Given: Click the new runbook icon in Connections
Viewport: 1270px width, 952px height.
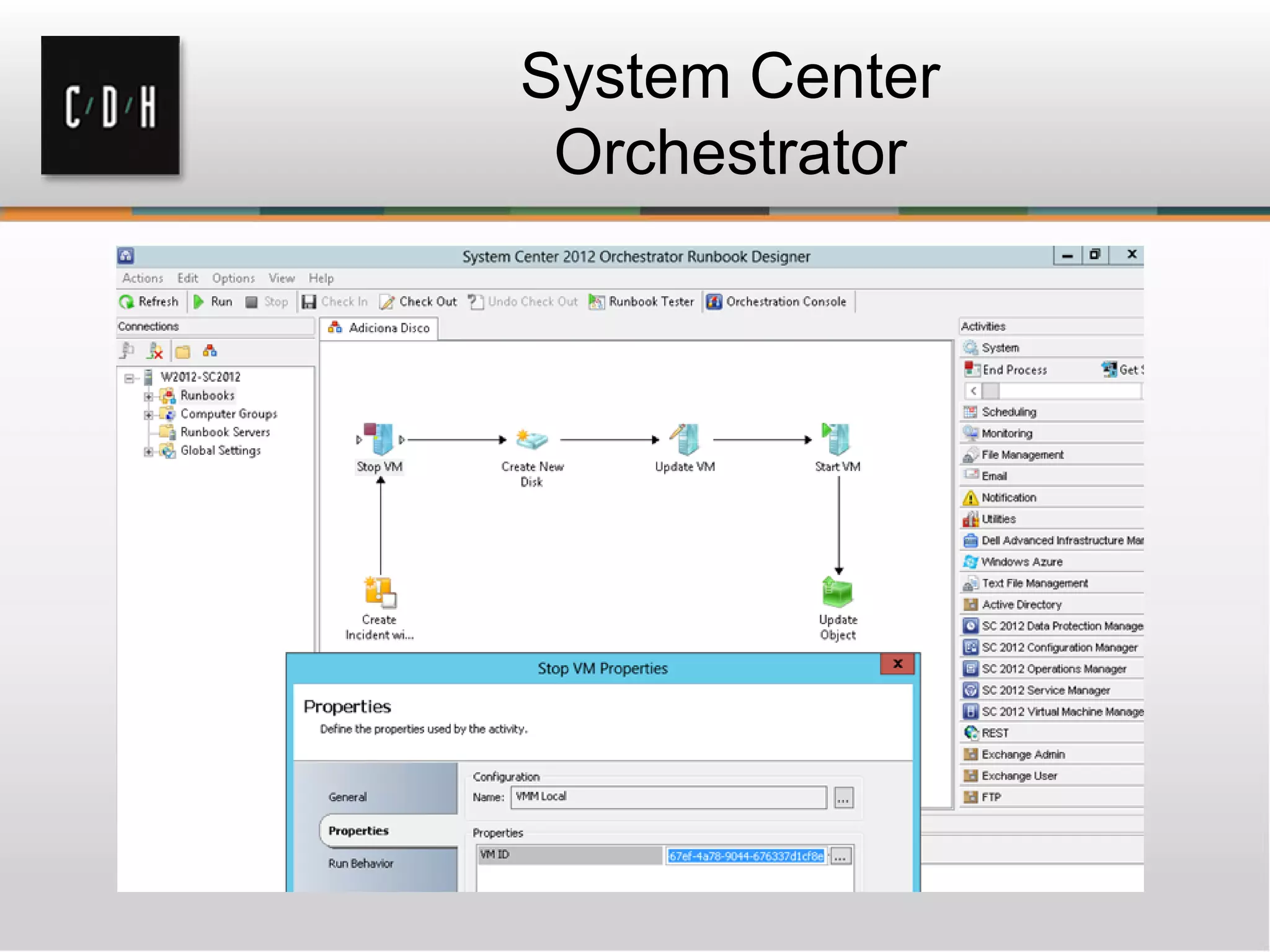Looking at the screenshot, I should coord(210,351).
